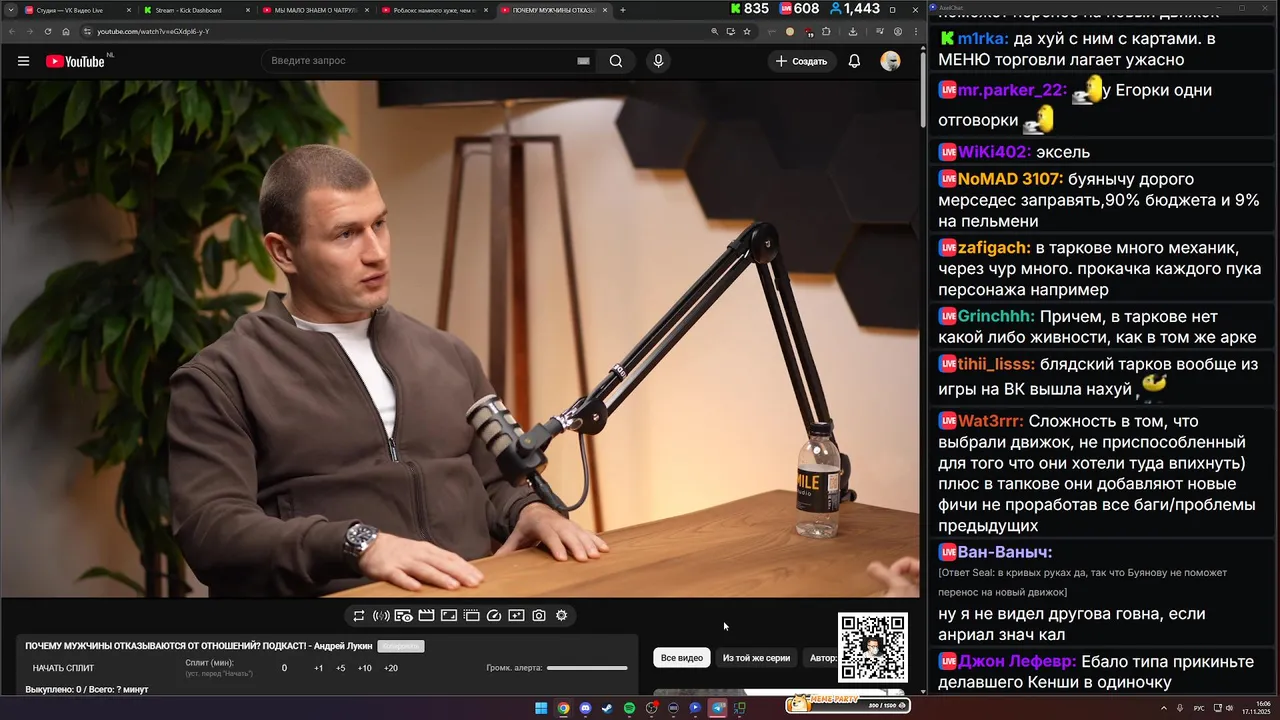Image resolution: width=1280 pixels, height=720 pixels.
Task: Click username Wat3rrr in chat
Action: tap(990, 421)
